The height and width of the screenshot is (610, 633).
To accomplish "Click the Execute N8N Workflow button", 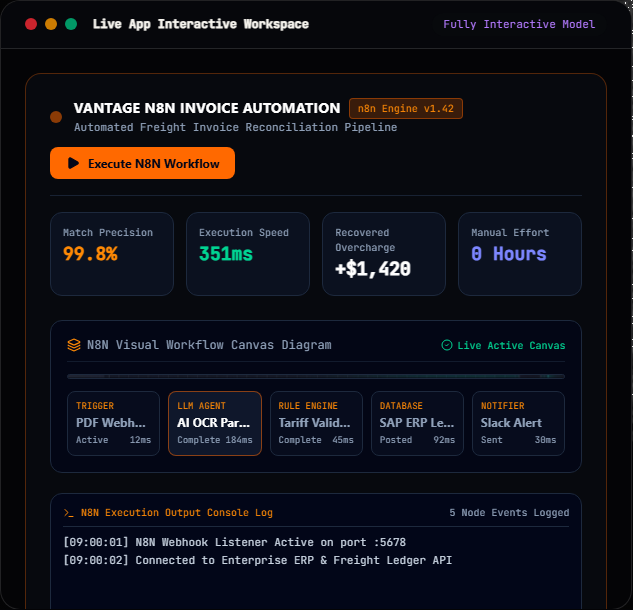I will (x=142, y=163).
